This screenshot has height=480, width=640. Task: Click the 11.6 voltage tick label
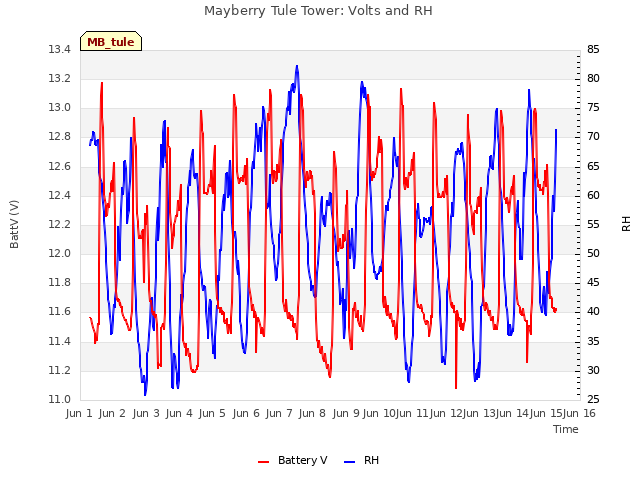click(60, 312)
